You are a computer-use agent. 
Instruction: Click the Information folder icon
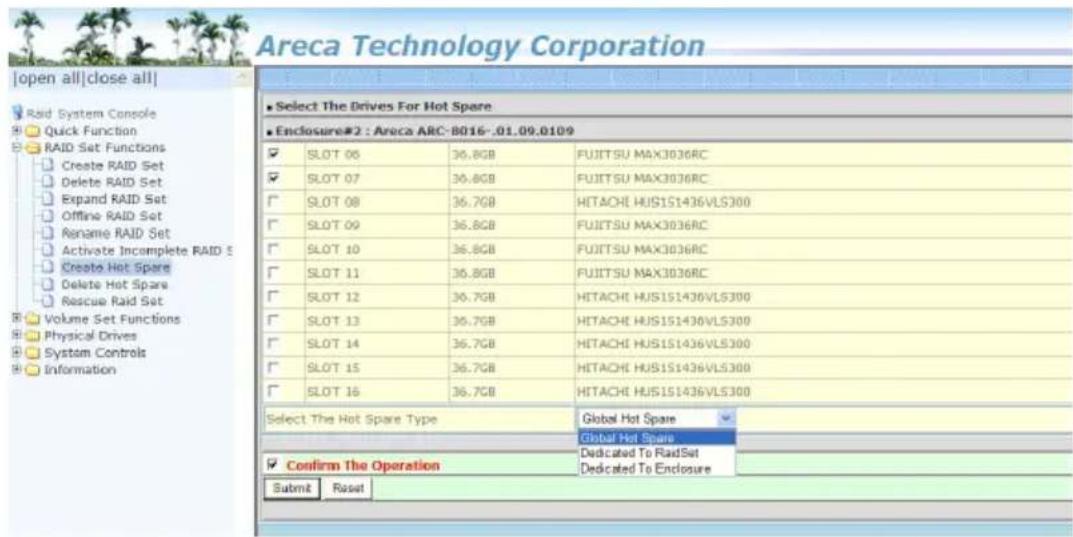pos(34,370)
